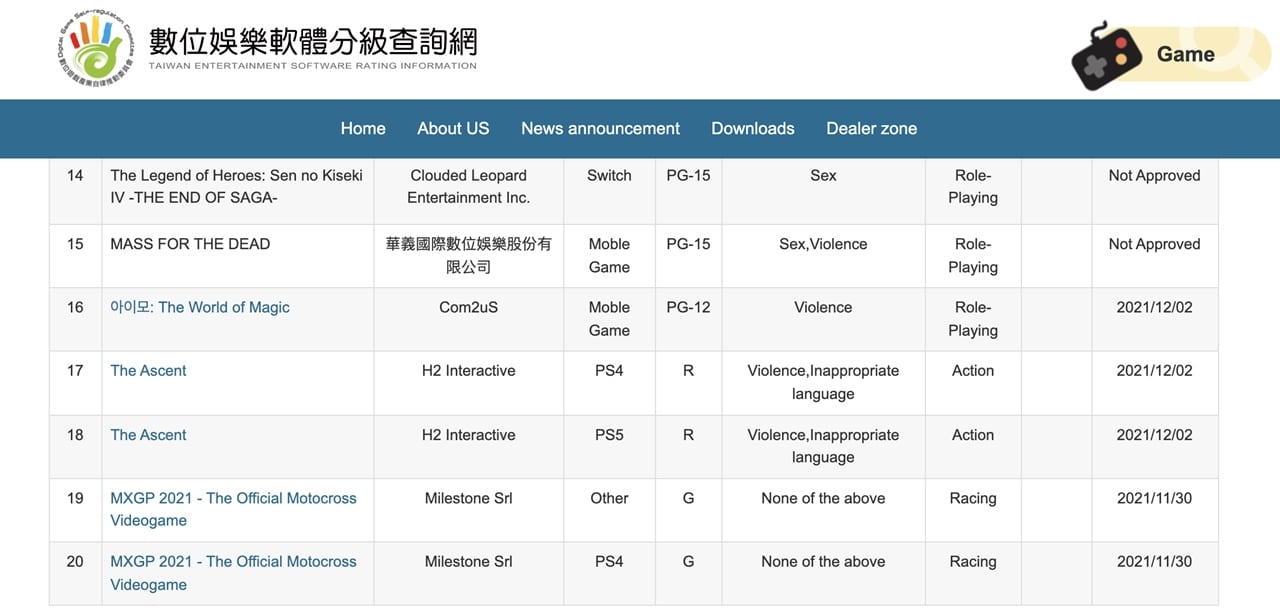Image resolution: width=1280 pixels, height=615 pixels.
Task: Open the About US menu item
Action: click(x=453, y=128)
